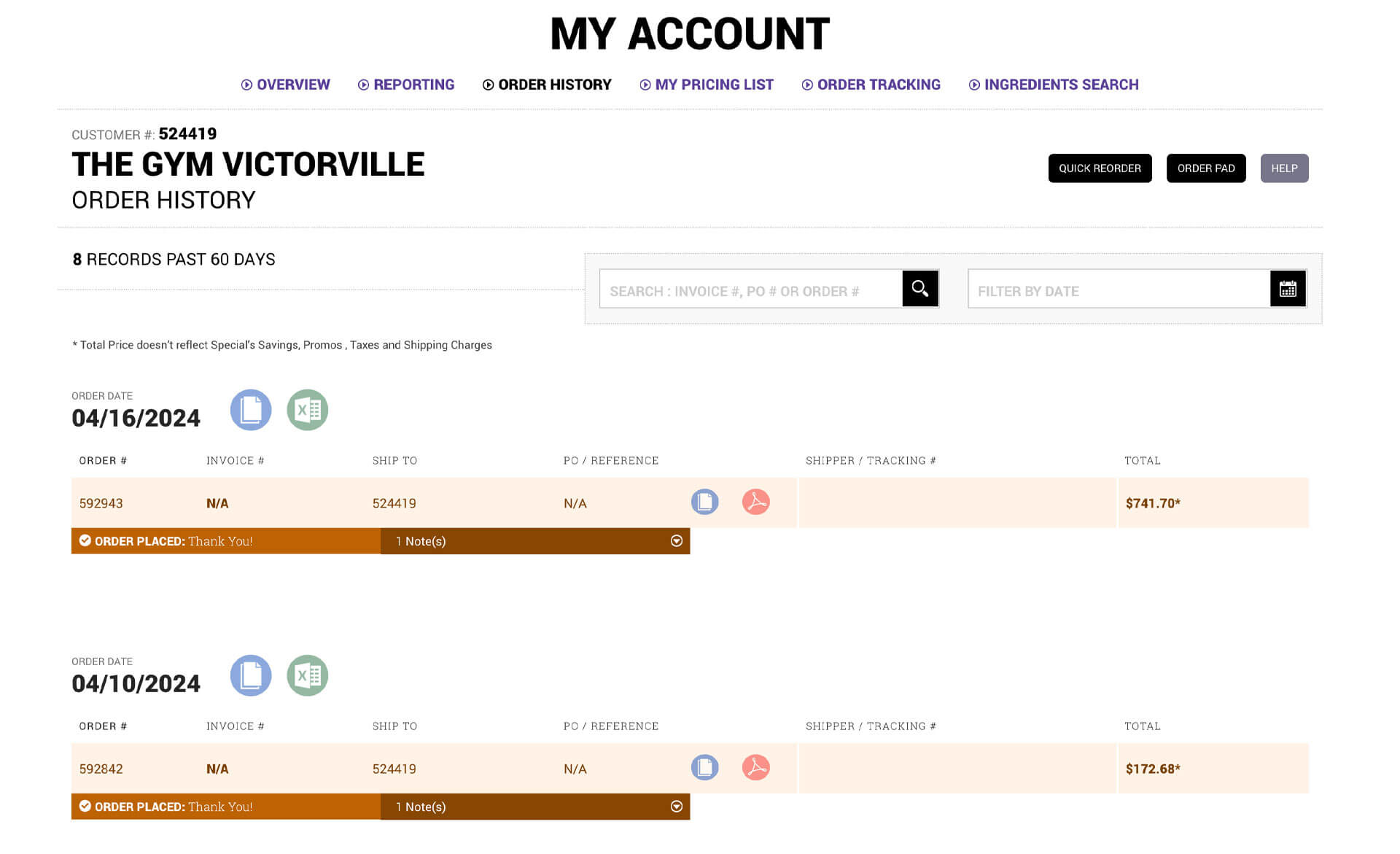This screenshot has height=854, width=1400.
Task: Open PDF for order 592943
Action: pyautogui.click(x=755, y=502)
